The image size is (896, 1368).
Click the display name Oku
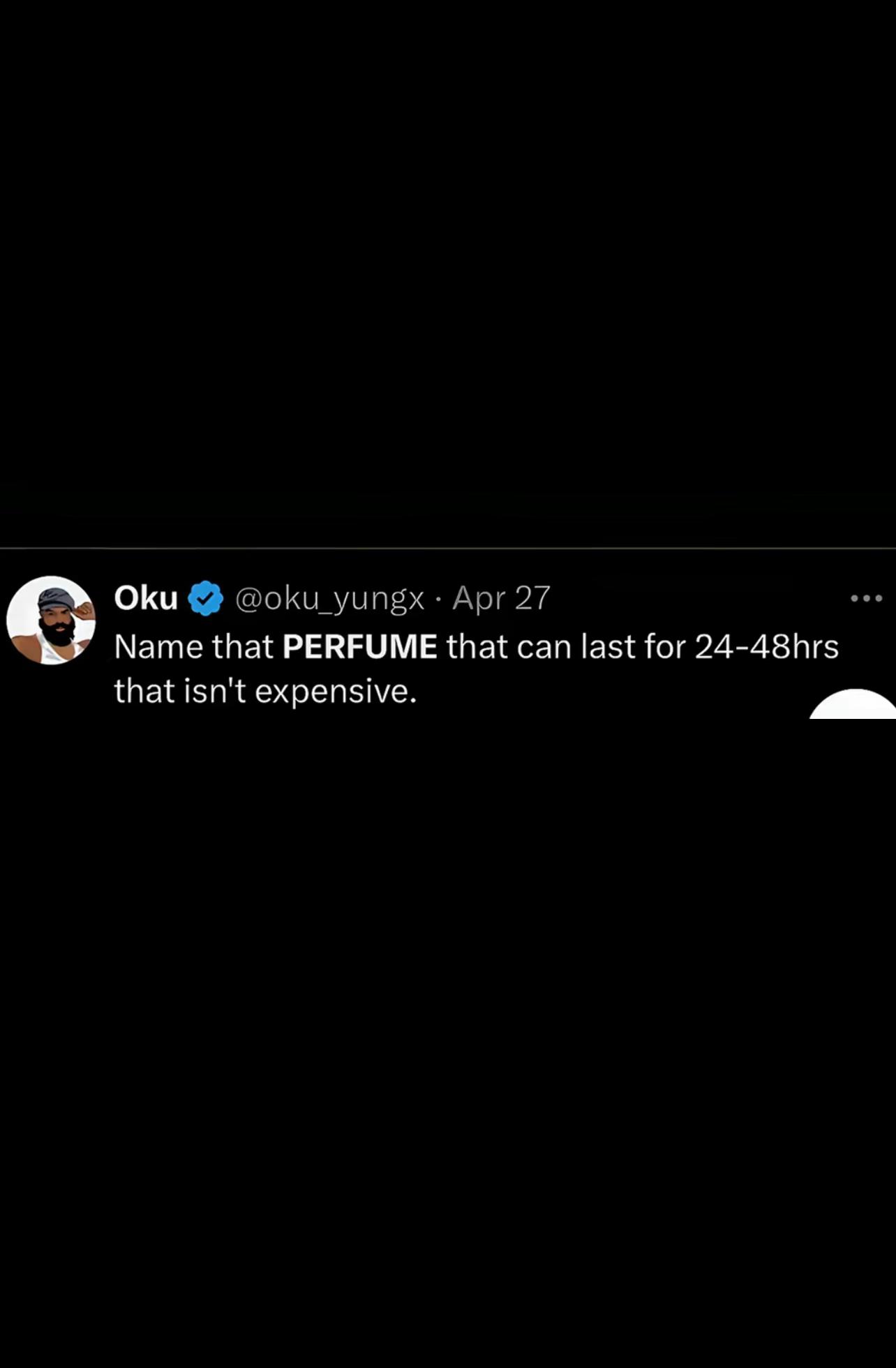(x=146, y=598)
